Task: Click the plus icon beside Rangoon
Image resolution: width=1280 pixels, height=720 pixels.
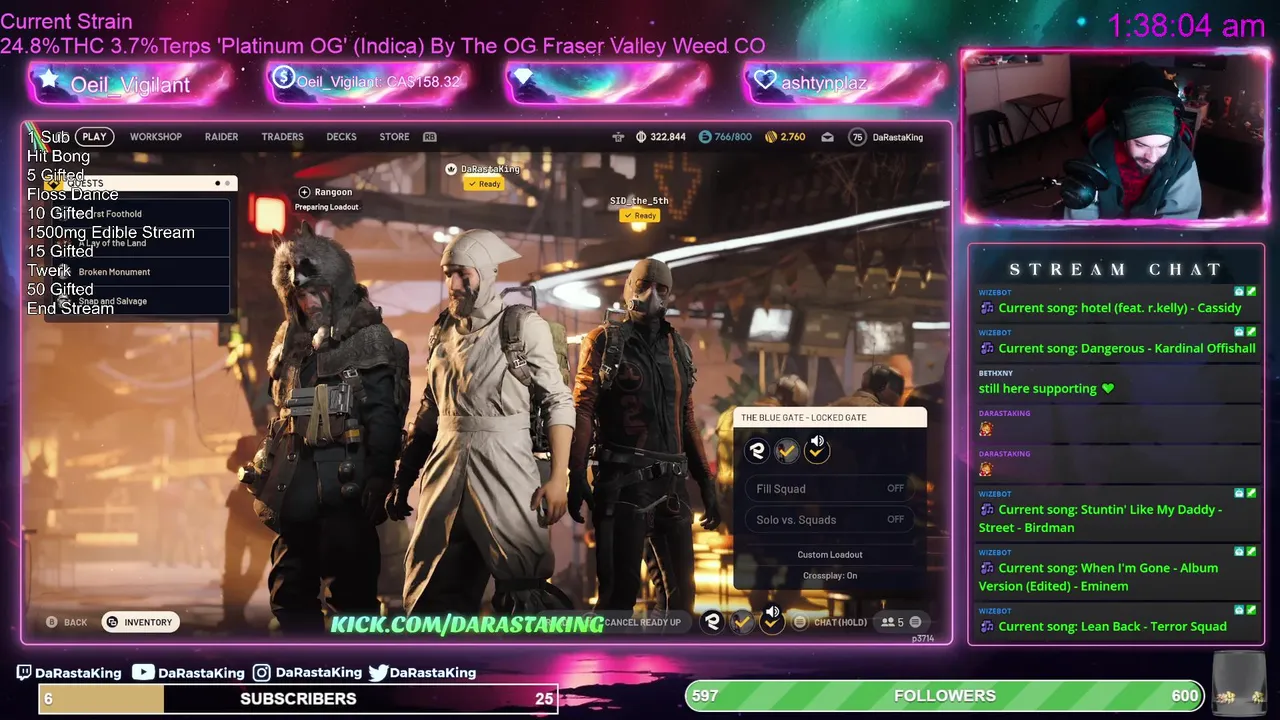Action: coord(304,192)
